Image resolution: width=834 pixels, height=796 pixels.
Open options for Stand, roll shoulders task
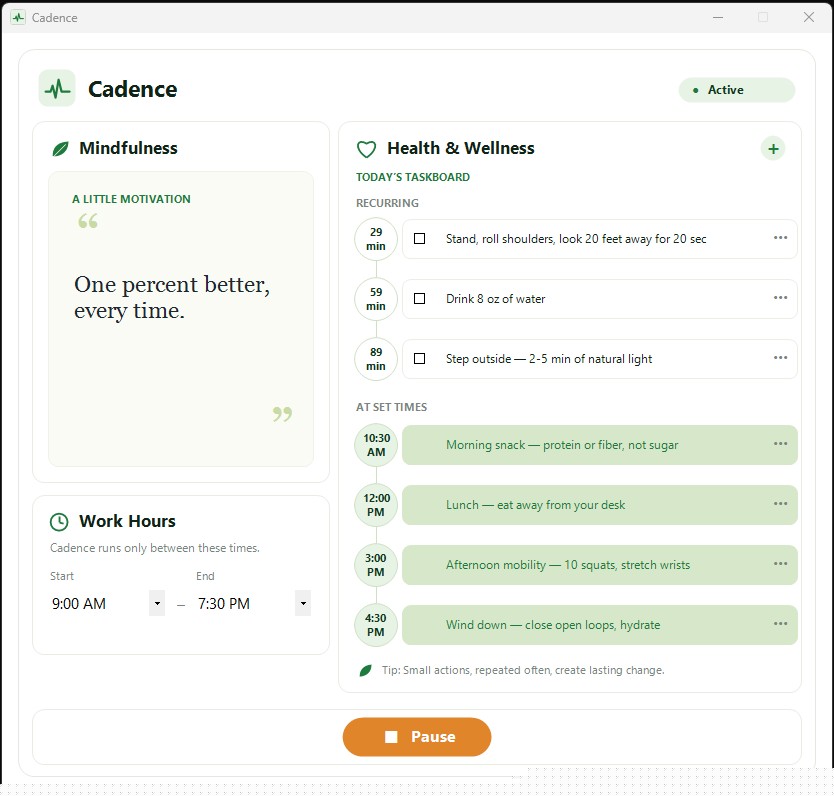780,238
